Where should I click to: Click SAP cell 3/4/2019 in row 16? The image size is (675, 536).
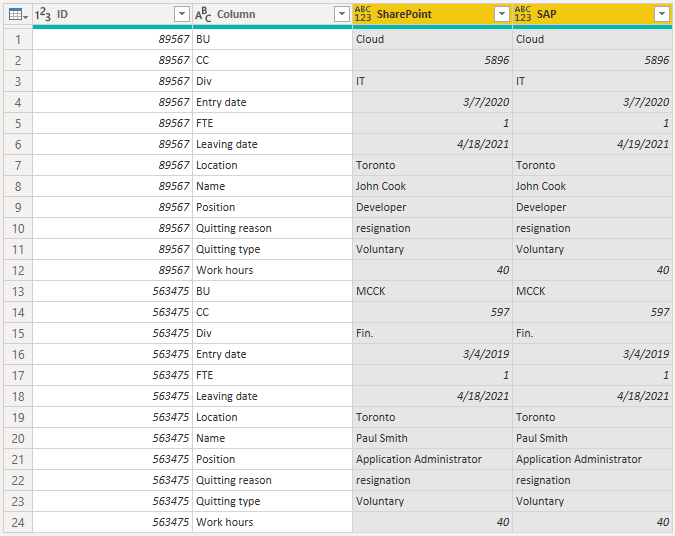[x=592, y=354]
